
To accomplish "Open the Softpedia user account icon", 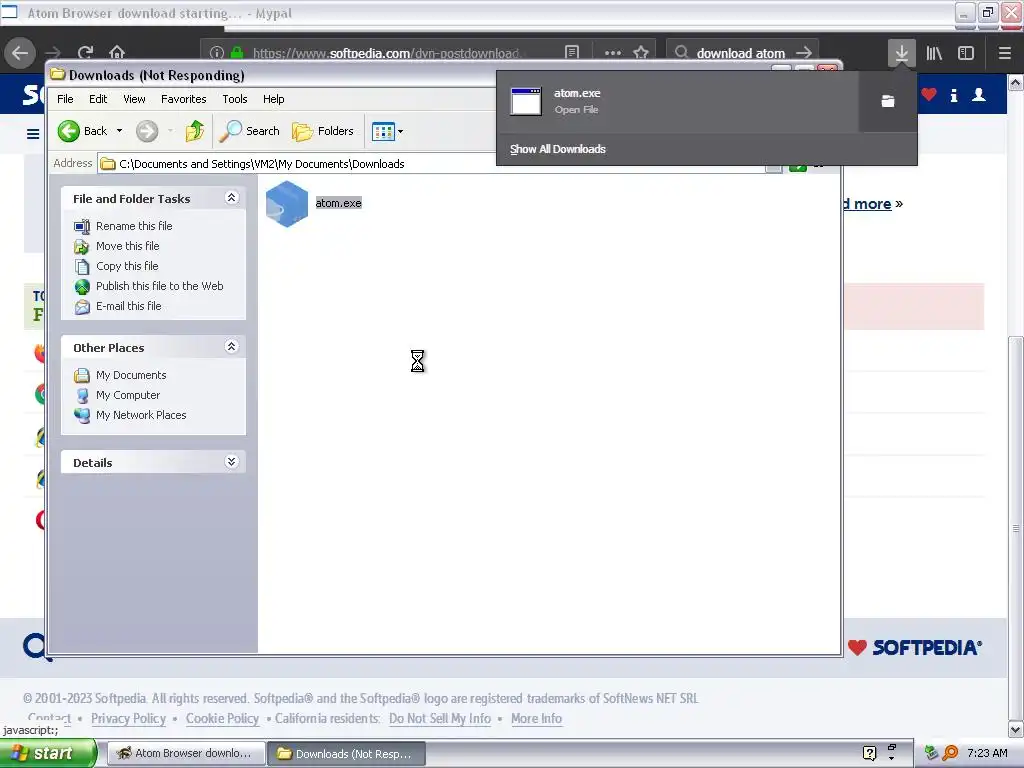I will coord(978,95).
